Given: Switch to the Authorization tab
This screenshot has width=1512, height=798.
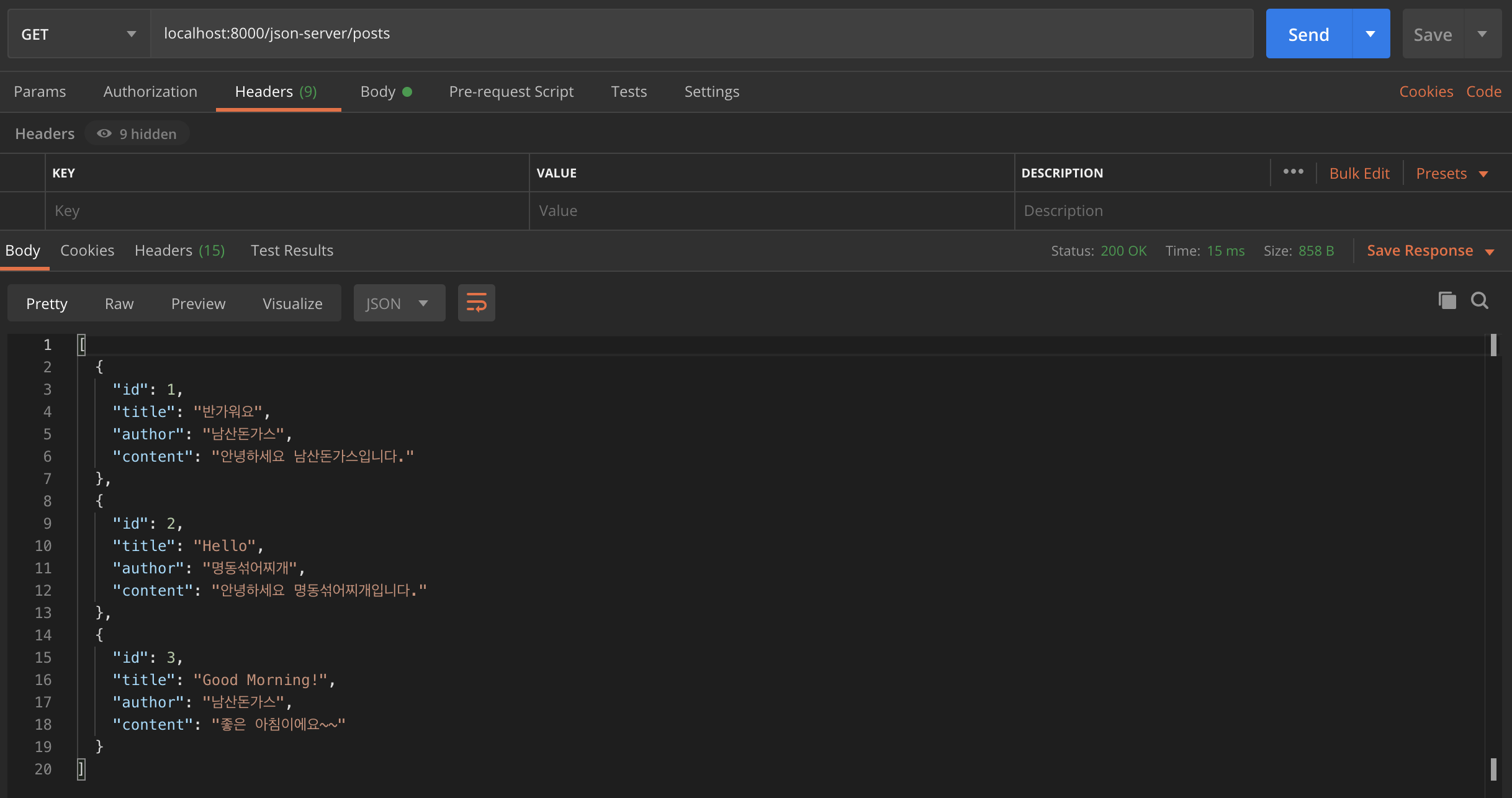Looking at the screenshot, I should [150, 92].
